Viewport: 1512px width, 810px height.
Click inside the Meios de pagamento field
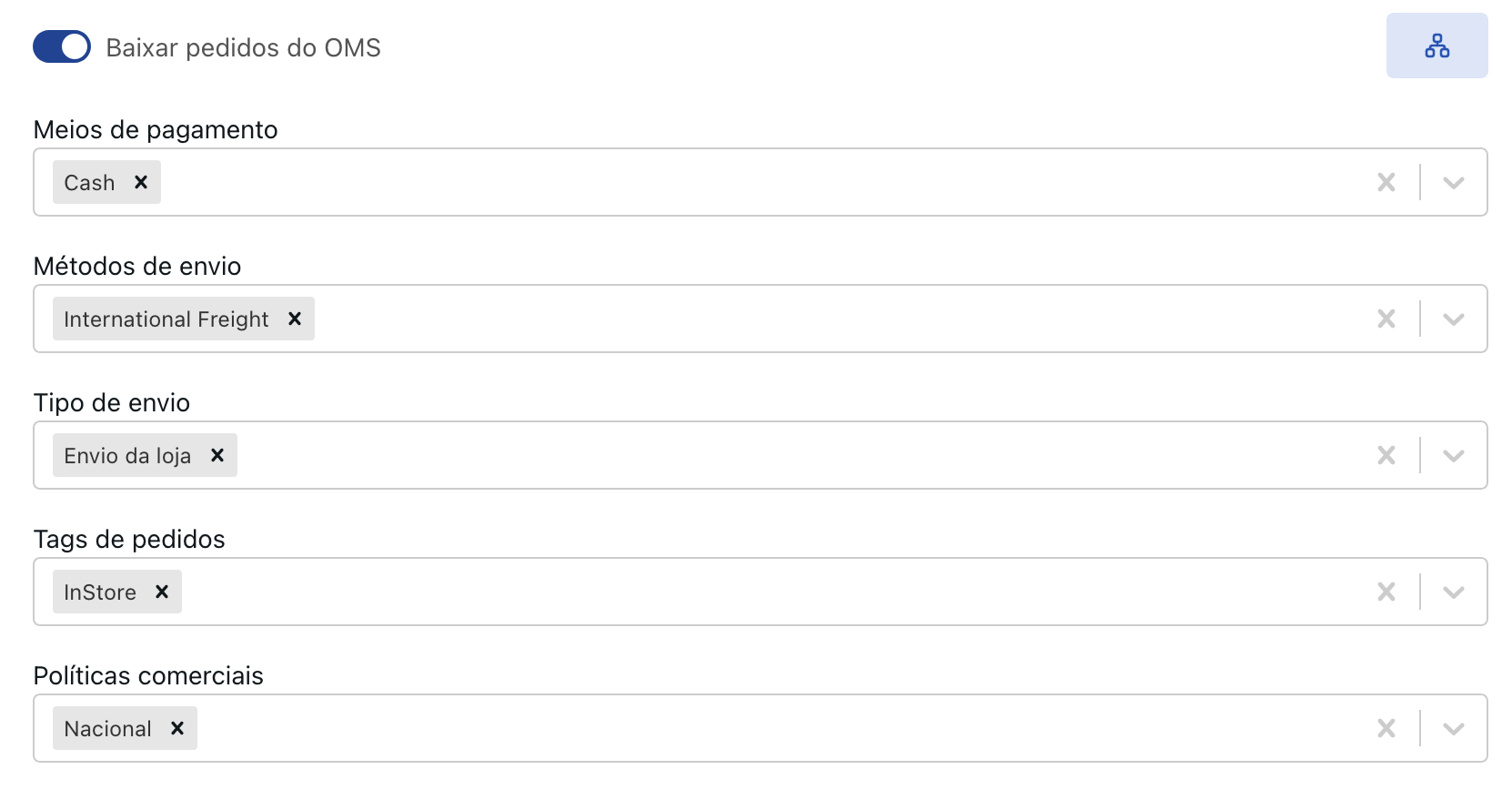[x=728, y=182]
